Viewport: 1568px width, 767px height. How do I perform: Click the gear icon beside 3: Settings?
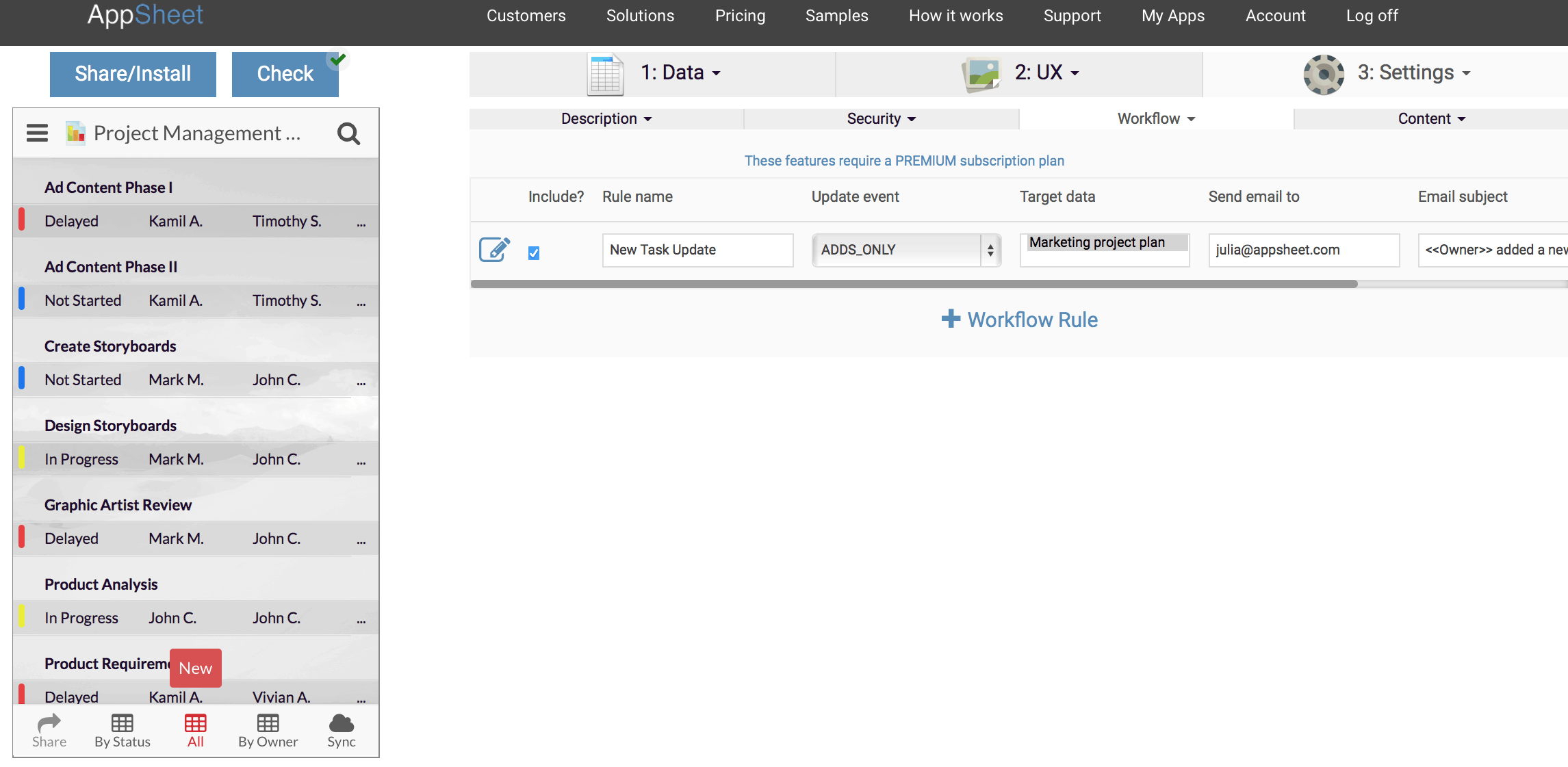pyautogui.click(x=1325, y=73)
